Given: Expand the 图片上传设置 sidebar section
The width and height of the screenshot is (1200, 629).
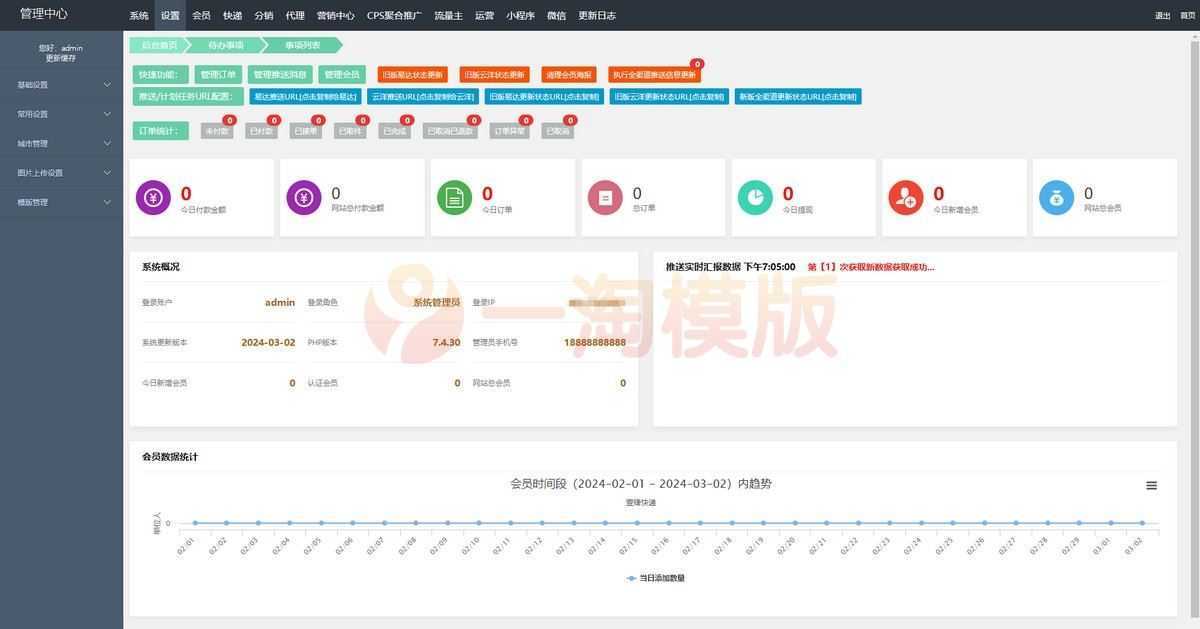Looking at the screenshot, I should [x=61, y=172].
